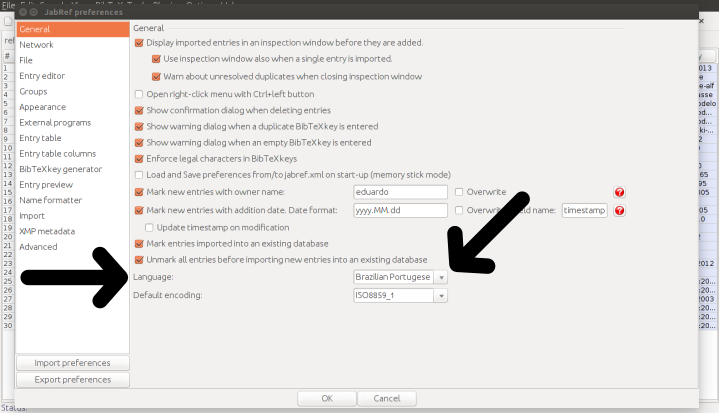Click row number 30 in main window table
719x413 pixels.
[x=8, y=325]
